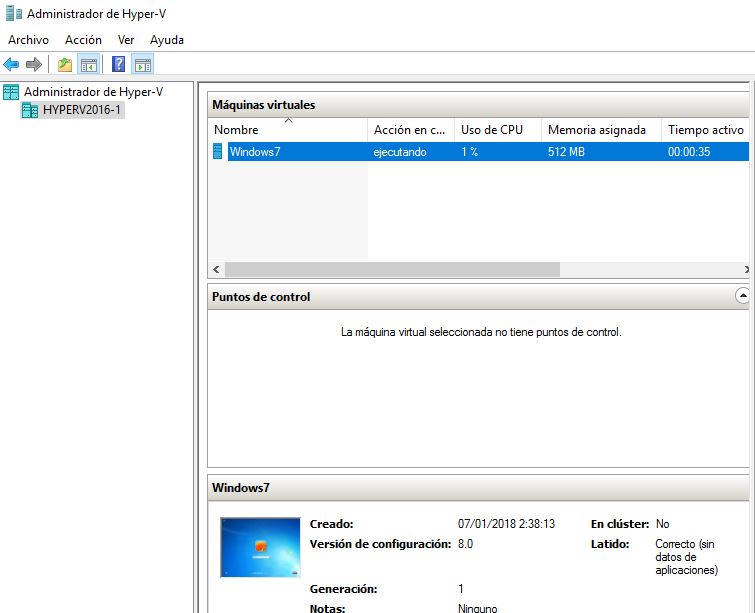
Task: Sort by Tiempo activo column header
Action: pyautogui.click(x=705, y=130)
